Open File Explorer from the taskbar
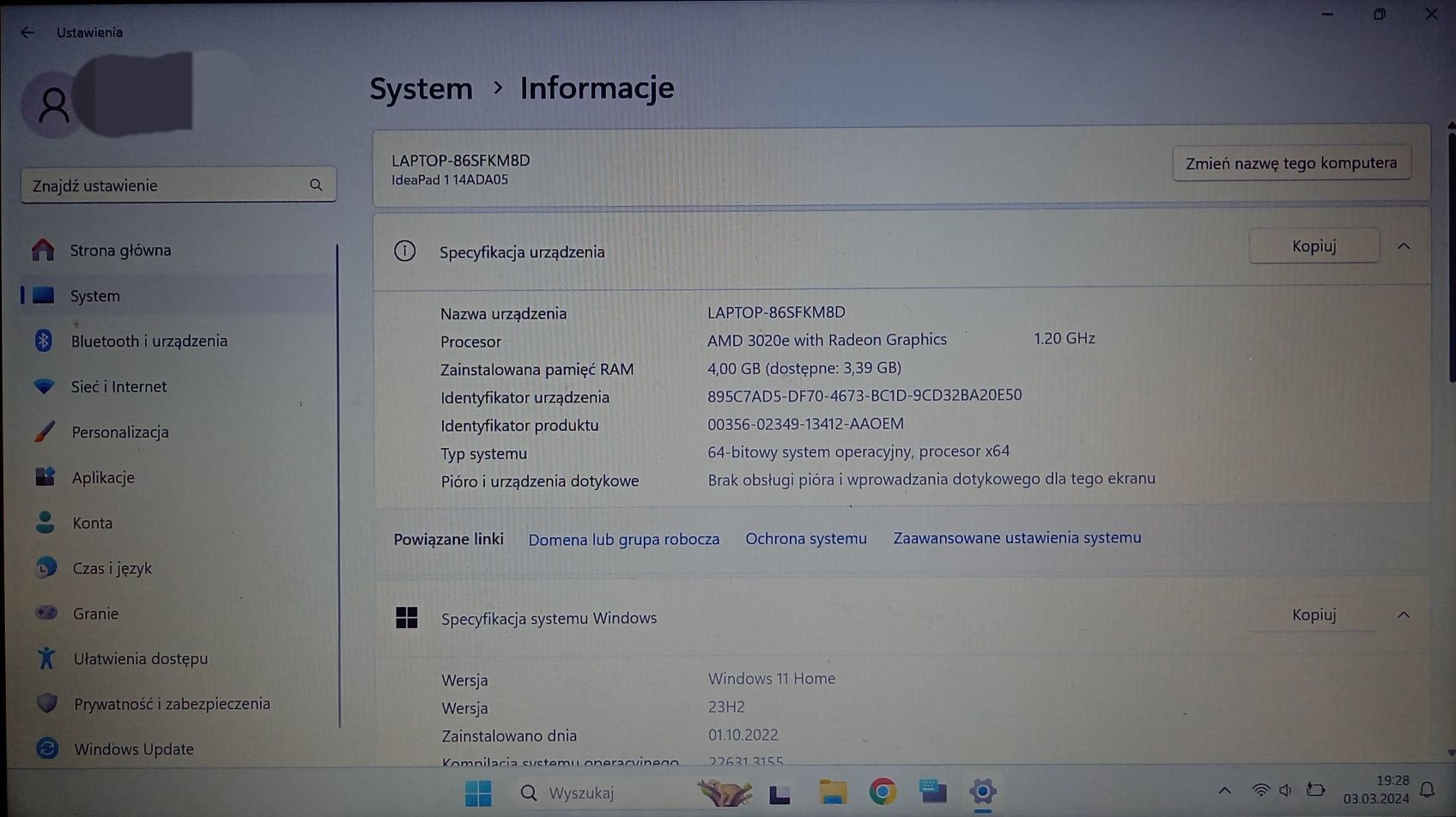1456x817 pixels. [832, 792]
